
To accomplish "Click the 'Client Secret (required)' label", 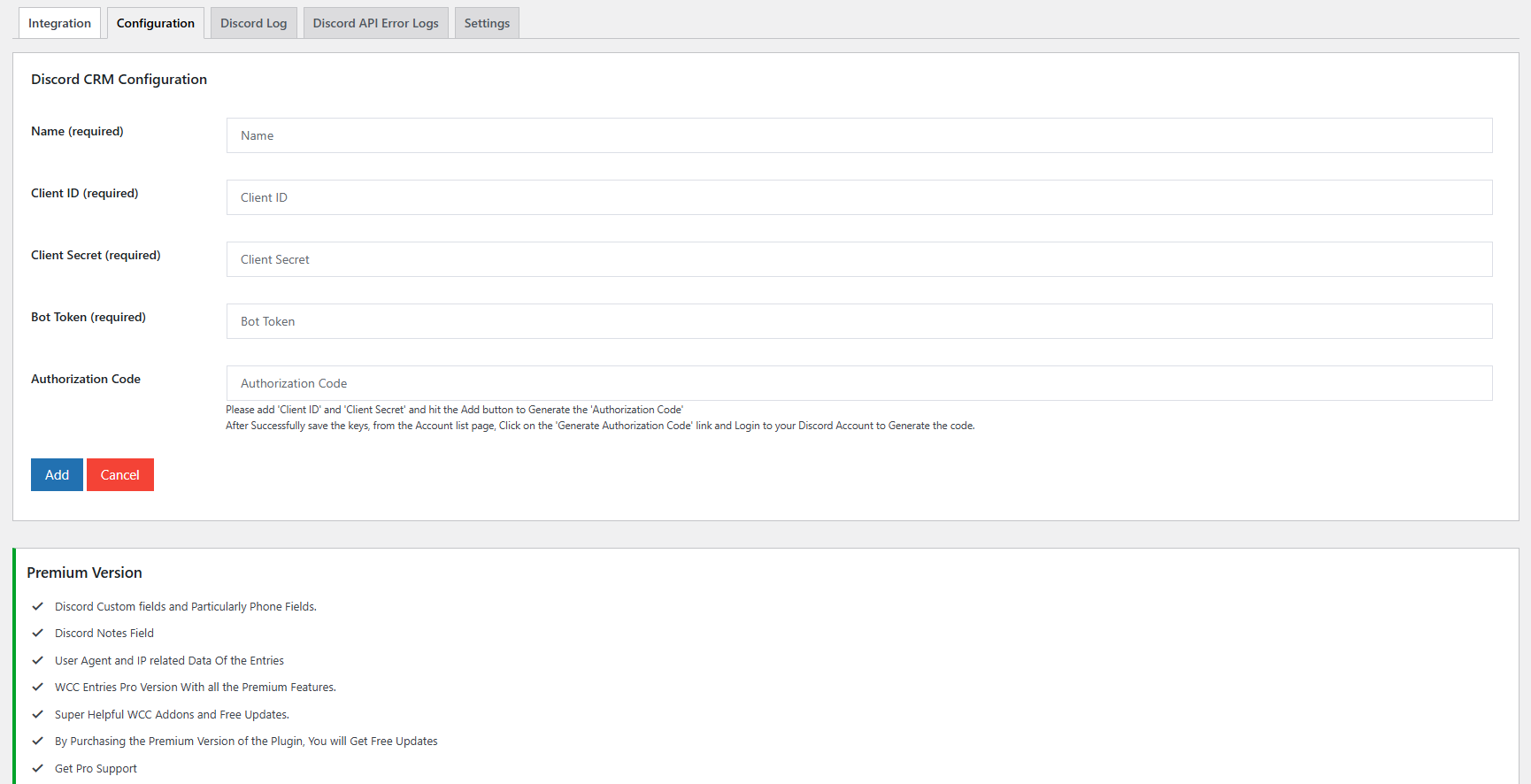I will 96,255.
